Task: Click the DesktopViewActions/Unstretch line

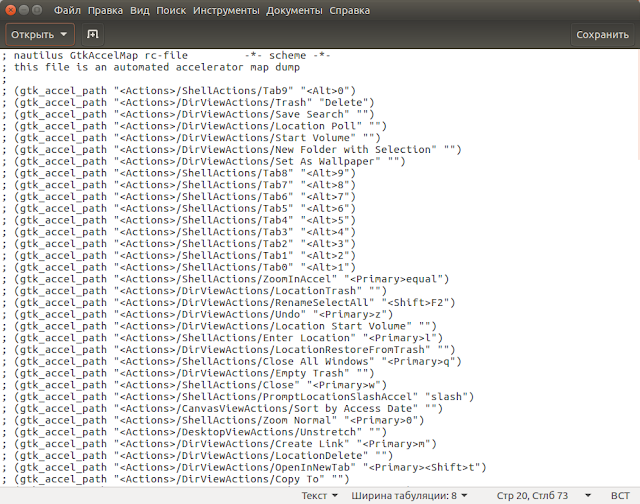Action: click(x=194, y=432)
